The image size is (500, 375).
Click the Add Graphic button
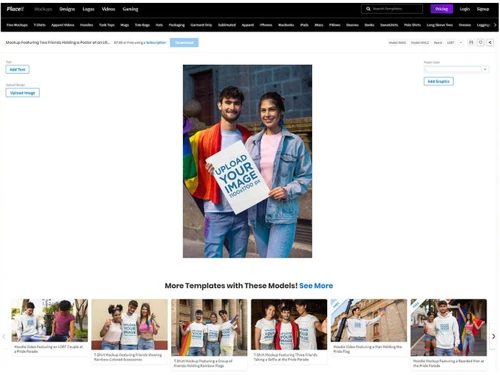[x=438, y=81]
